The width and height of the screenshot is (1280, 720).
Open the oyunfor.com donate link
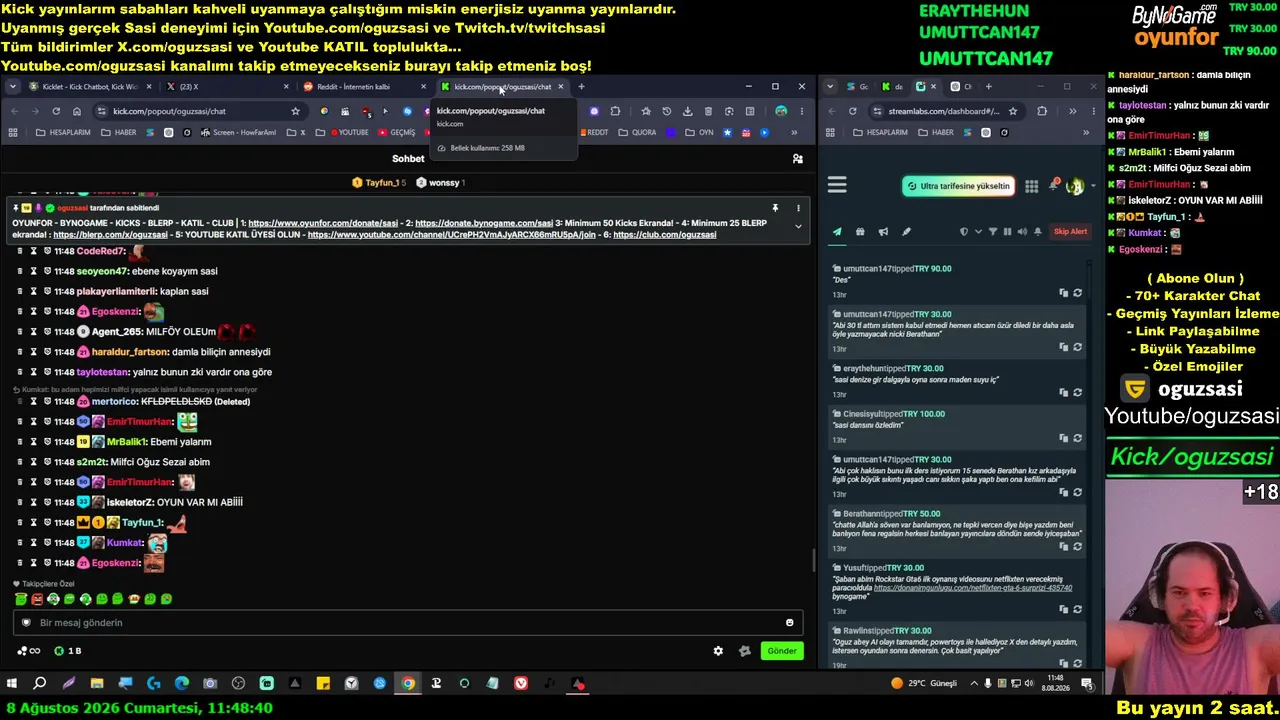point(325,223)
